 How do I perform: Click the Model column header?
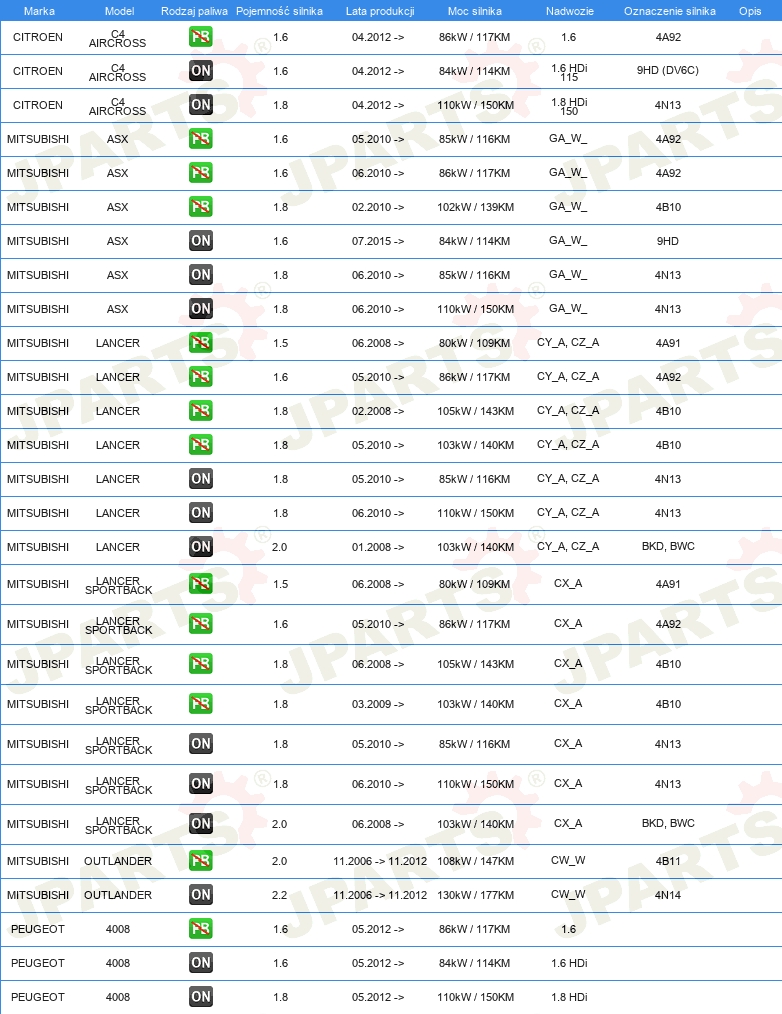(120, 11)
